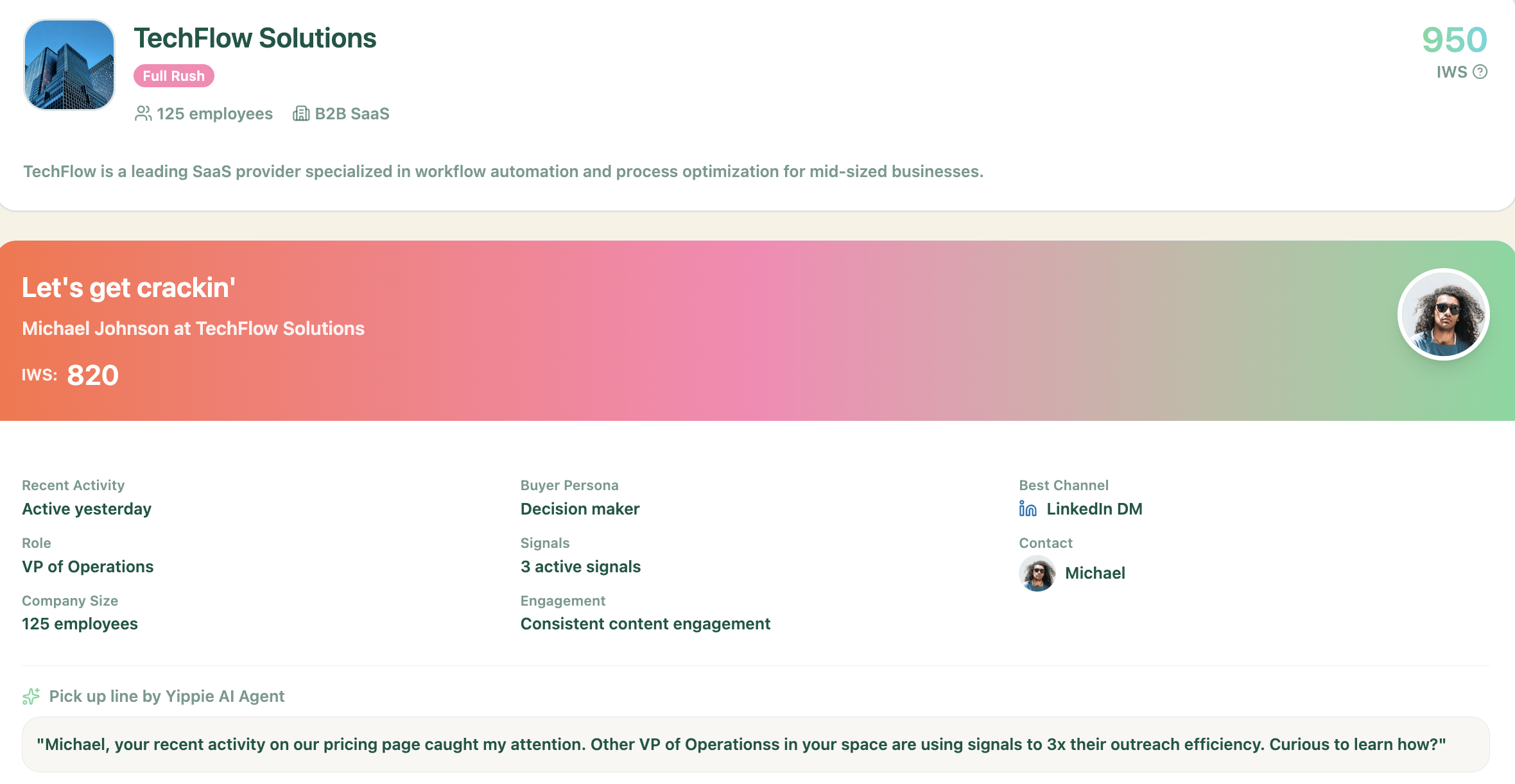Click the Active yesterday recent activity value
The image size is (1515, 784).
[x=87, y=509]
